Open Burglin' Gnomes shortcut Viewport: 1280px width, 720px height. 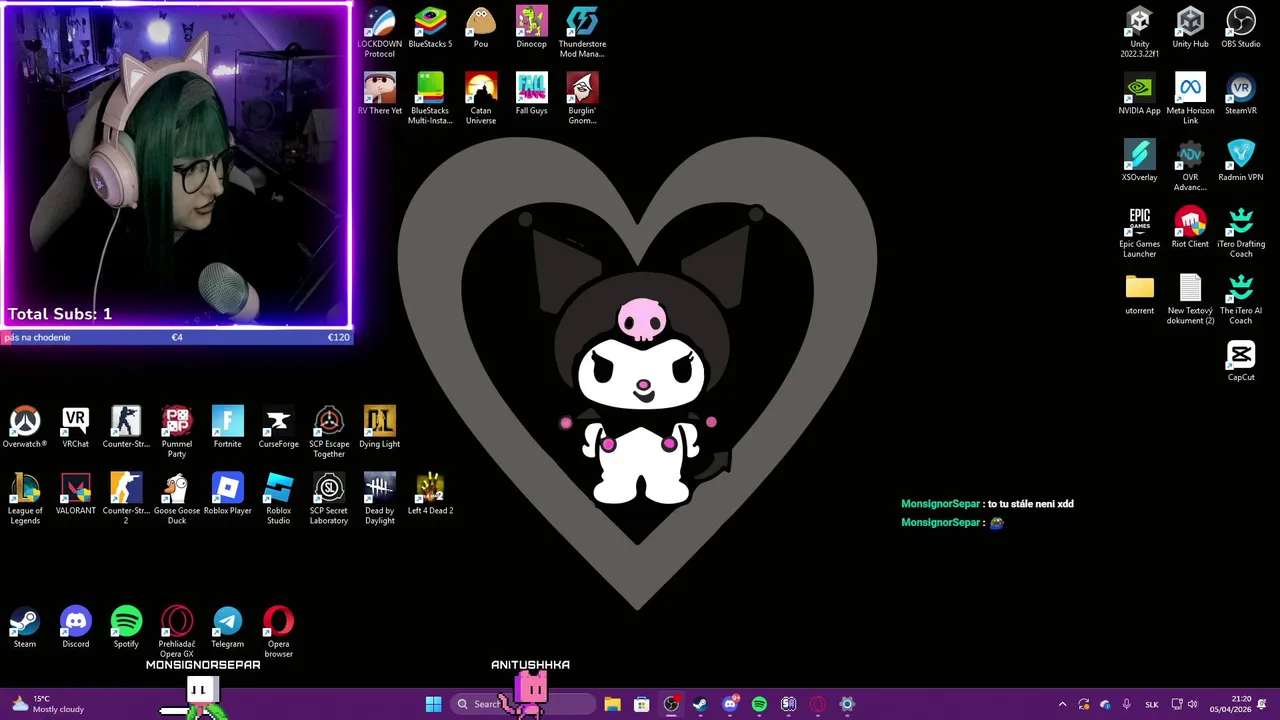pyautogui.click(x=582, y=99)
